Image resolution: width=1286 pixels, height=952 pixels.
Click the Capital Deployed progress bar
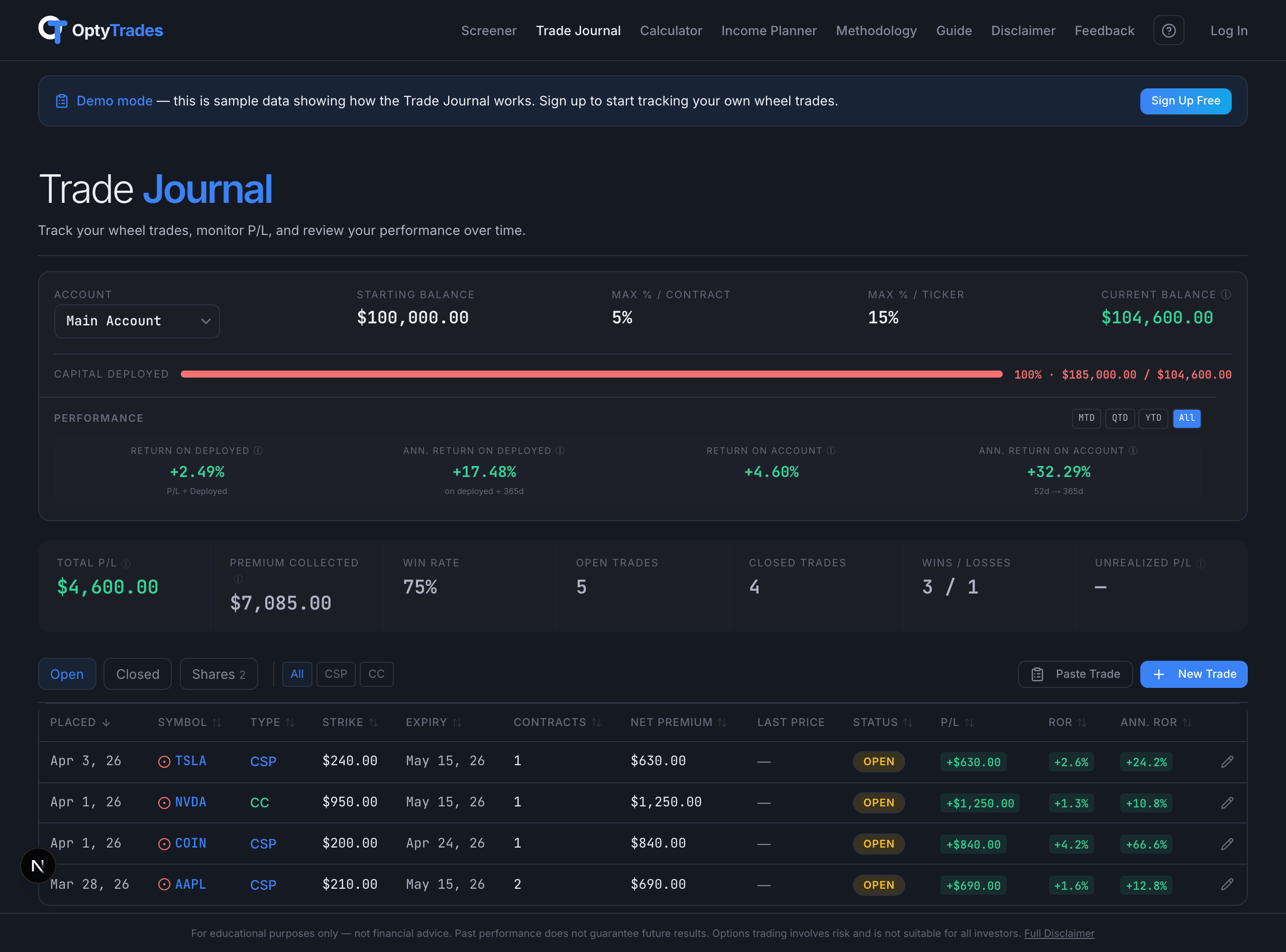(x=591, y=374)
